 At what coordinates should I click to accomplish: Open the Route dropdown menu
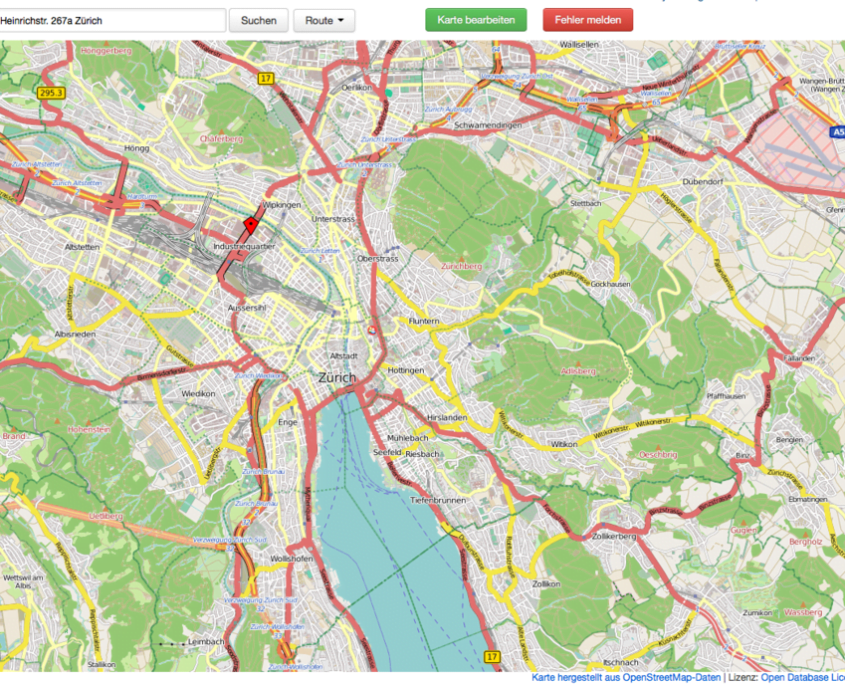click(324, 20)
